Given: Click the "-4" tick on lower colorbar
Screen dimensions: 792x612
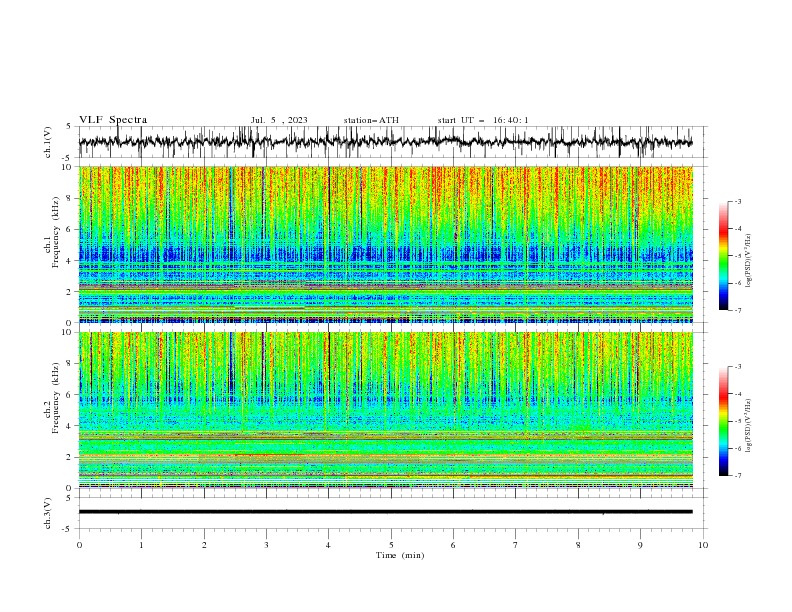Looking at the screenshot, I should (737, 394).
